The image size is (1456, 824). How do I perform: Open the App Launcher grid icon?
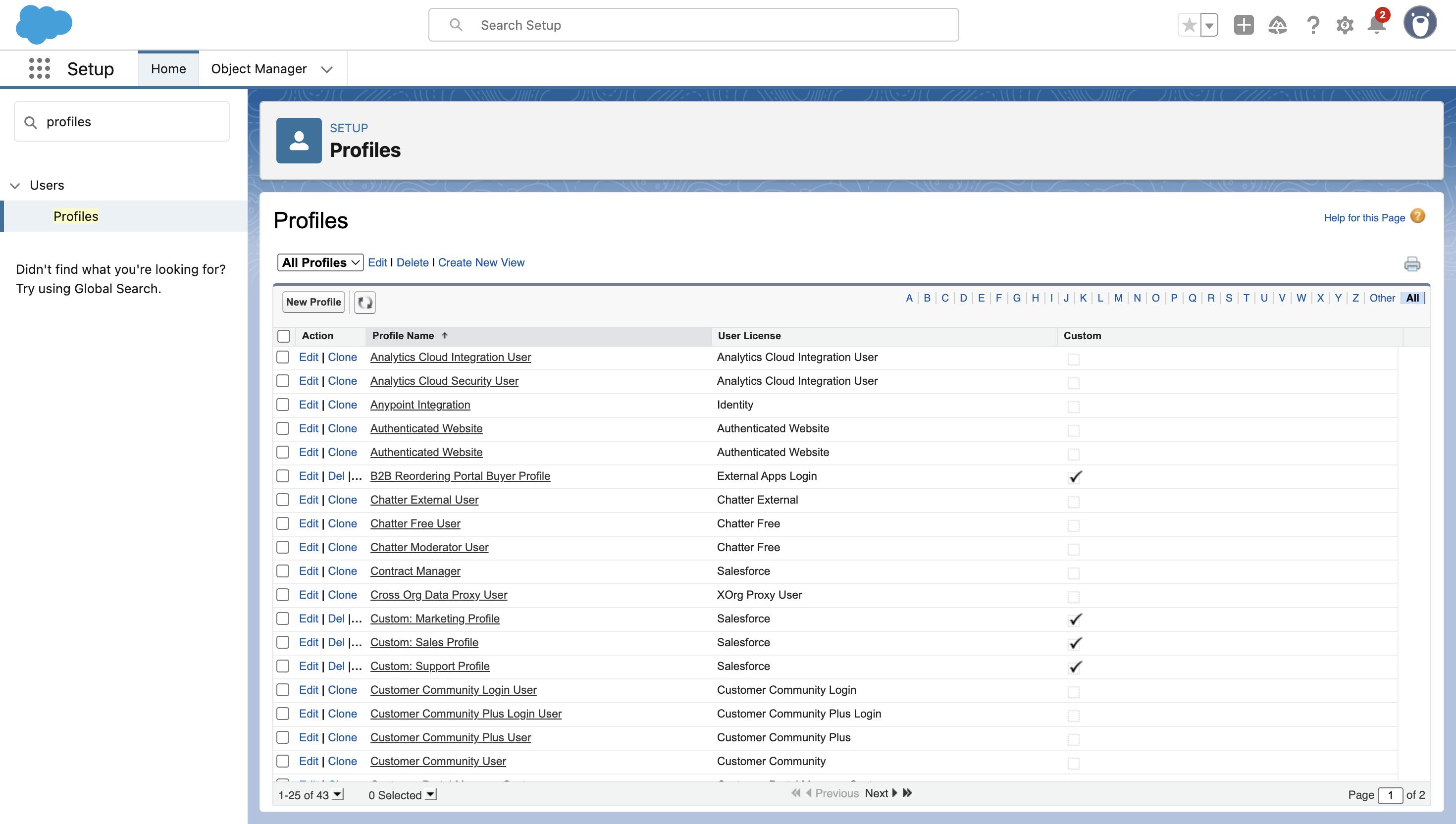[x=39, y=68]
